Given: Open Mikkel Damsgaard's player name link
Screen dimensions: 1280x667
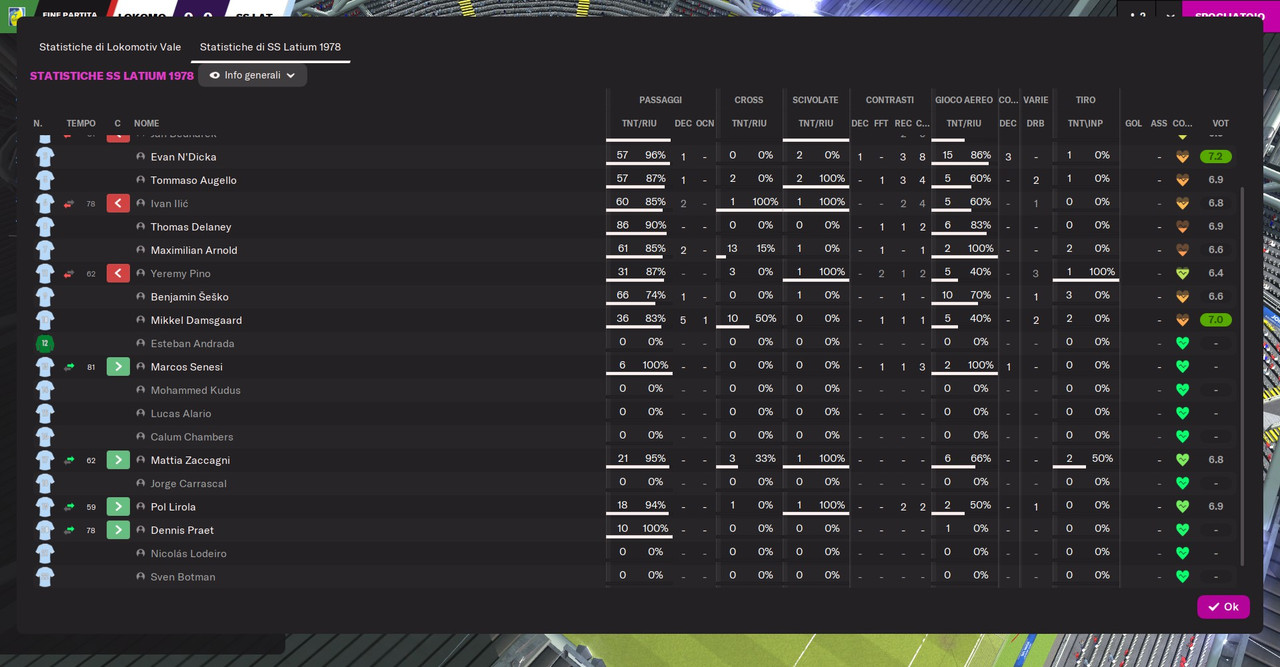Looking at the screenshot, I should 196,320.
